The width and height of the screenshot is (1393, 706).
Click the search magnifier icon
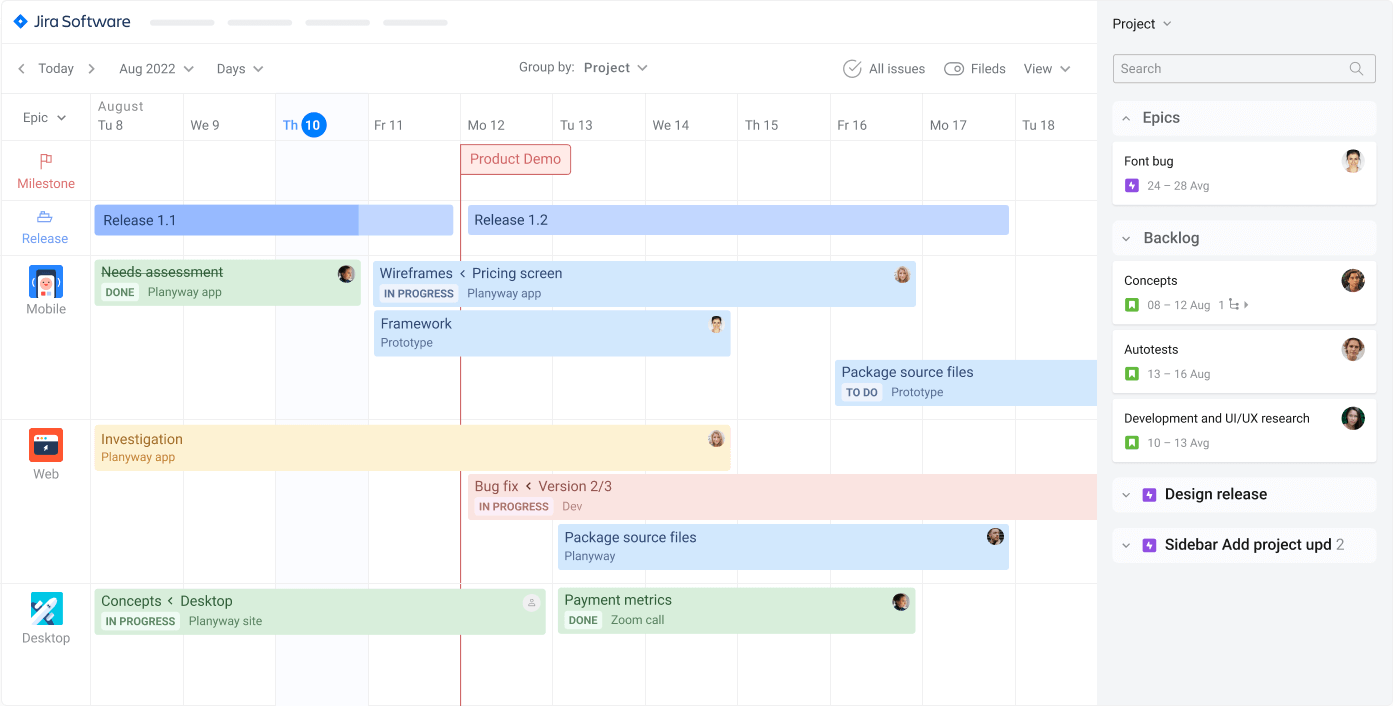[1356, 69]
